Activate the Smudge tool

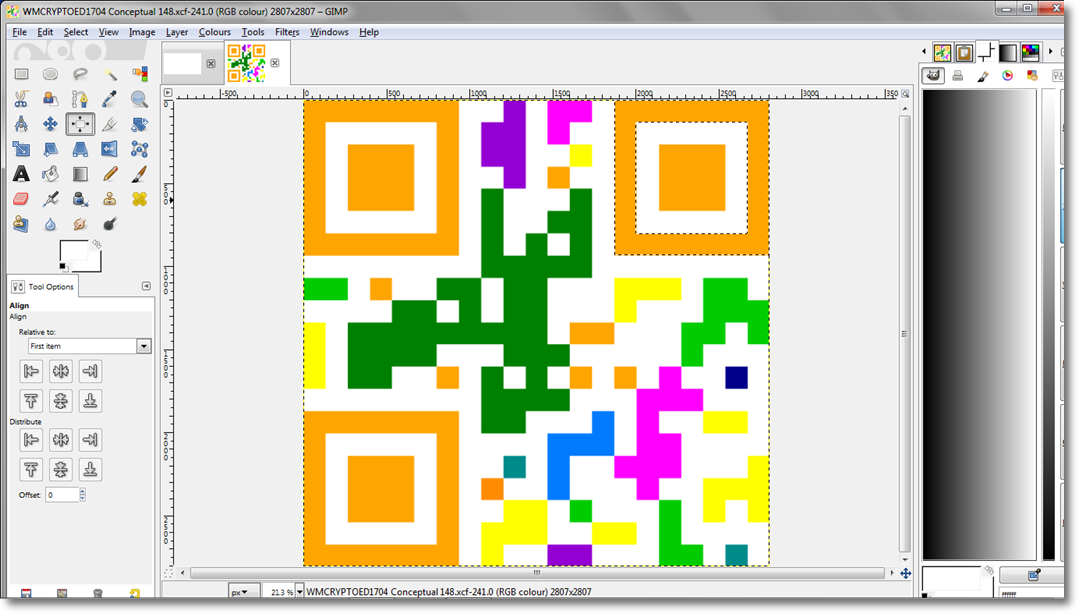point(80,224)
